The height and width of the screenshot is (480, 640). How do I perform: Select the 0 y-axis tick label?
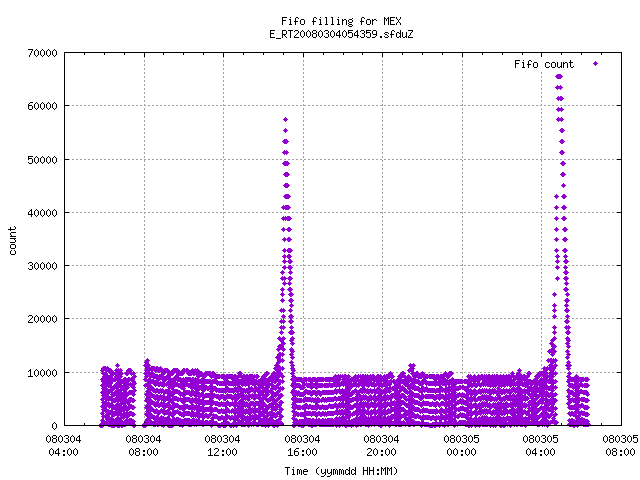(x=54, y=426)
